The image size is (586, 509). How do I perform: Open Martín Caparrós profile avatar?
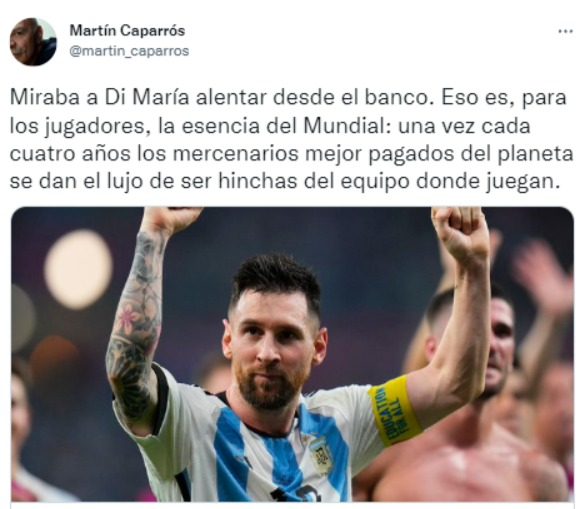[33, 41]
